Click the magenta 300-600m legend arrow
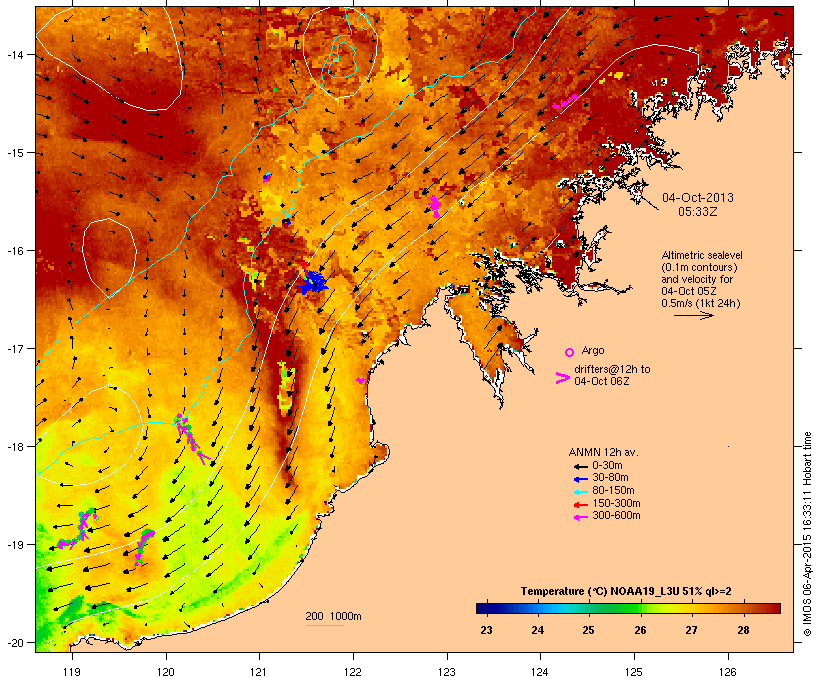Image resolution: width=820 pixels, height=680 pixels. tap(581, 517)
